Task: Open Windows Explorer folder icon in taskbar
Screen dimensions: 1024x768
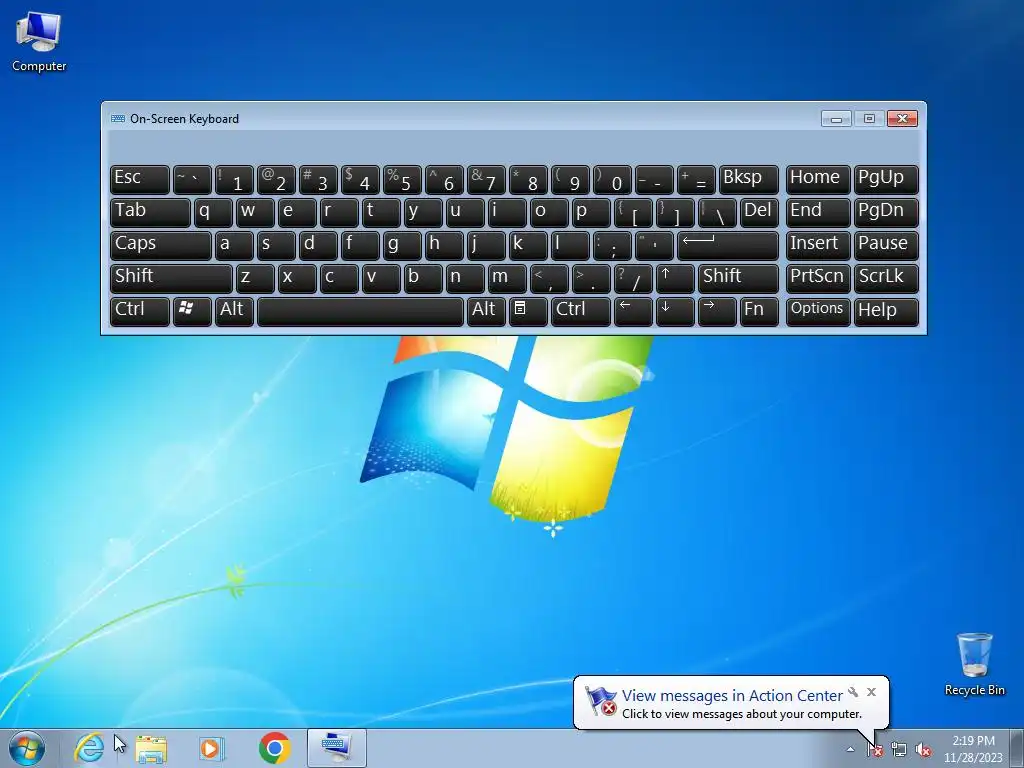Action: pos(150,748)
